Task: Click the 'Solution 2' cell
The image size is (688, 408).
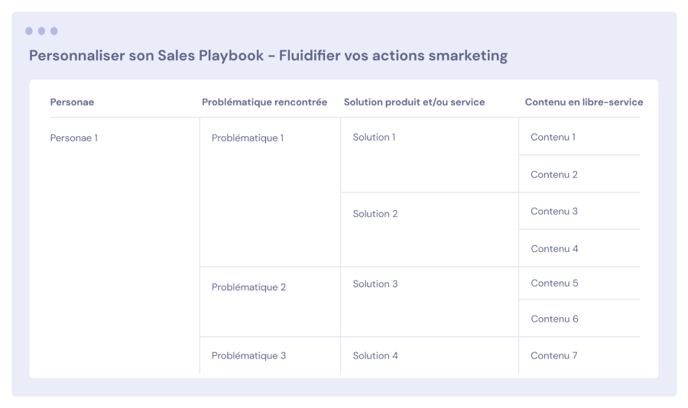Action: 375,214
